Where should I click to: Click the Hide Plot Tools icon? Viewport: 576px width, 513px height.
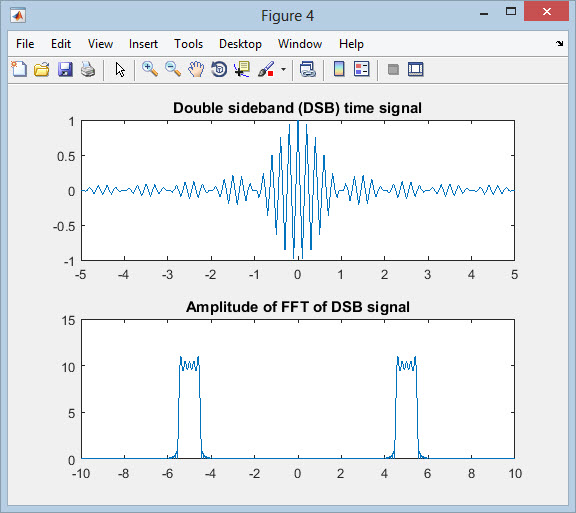click(x=393, y=69)
